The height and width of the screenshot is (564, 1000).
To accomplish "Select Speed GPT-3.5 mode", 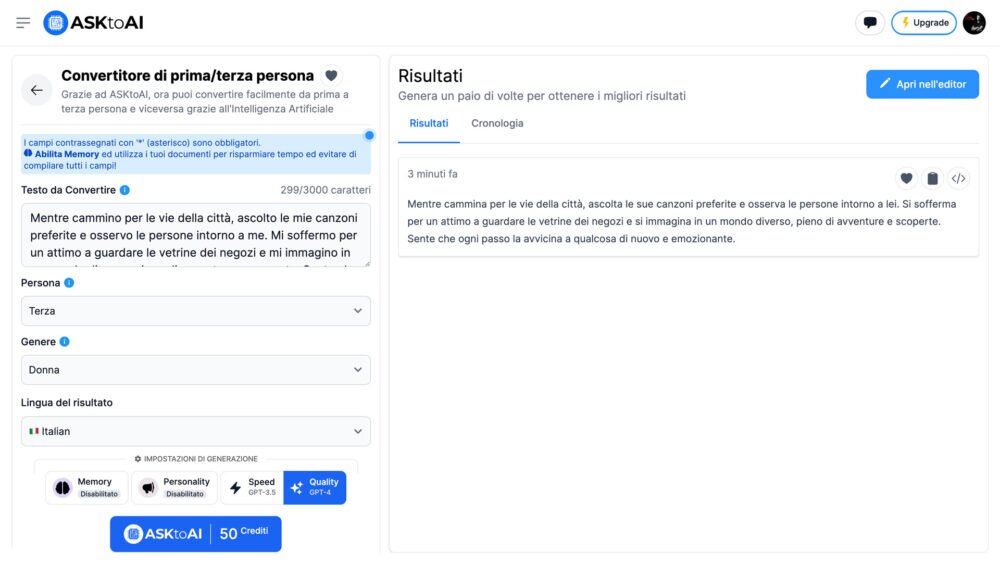I will coord(251,487).
